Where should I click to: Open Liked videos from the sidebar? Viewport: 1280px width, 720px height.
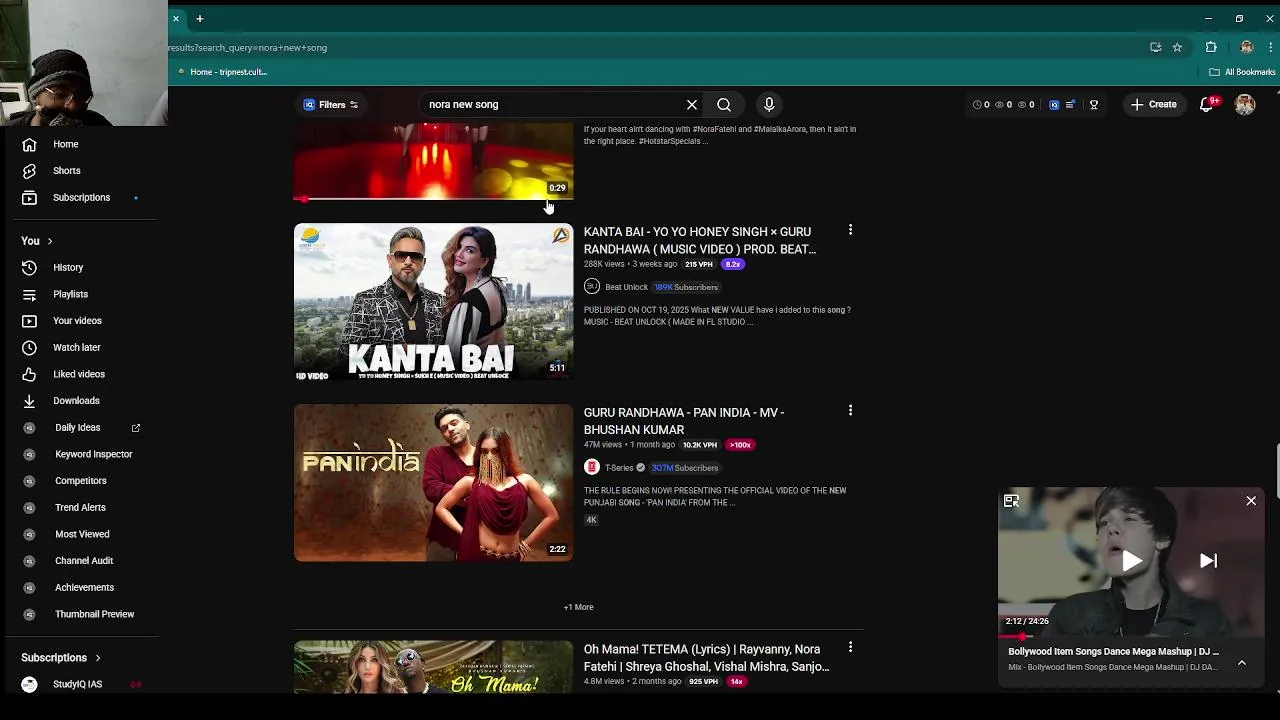78,374
